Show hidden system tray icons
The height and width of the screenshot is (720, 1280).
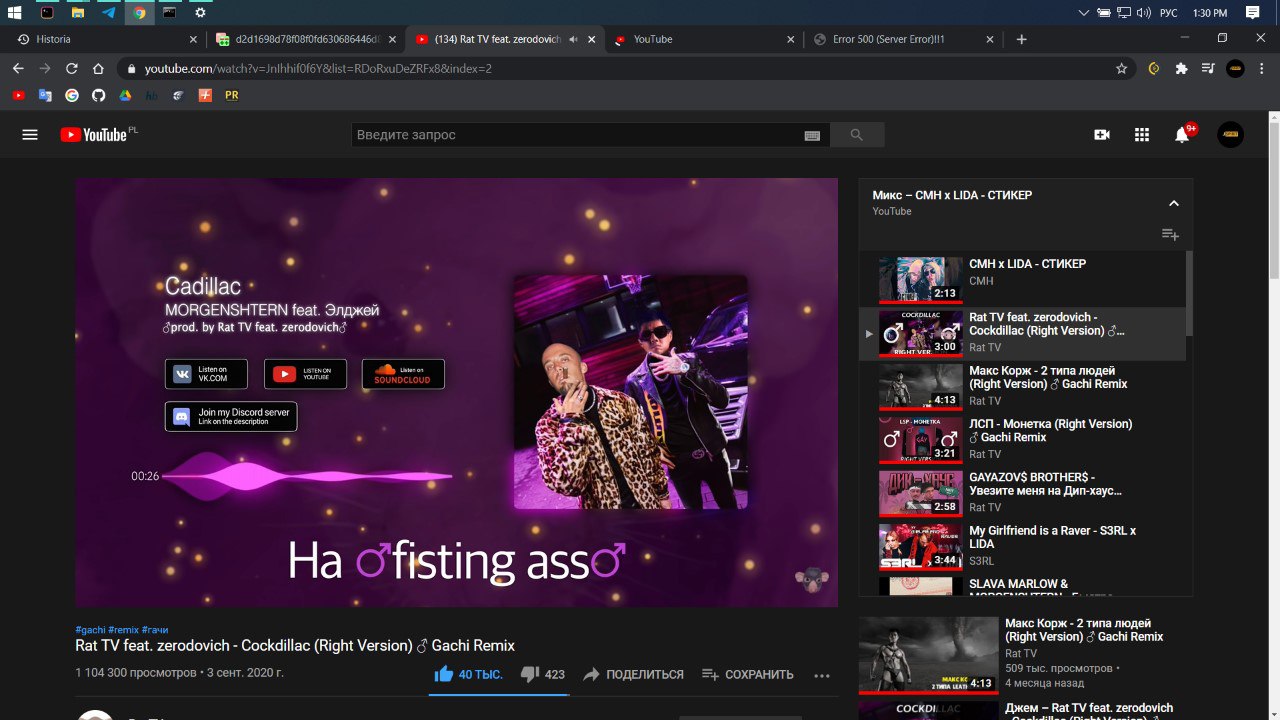[x=1084, y=13]
